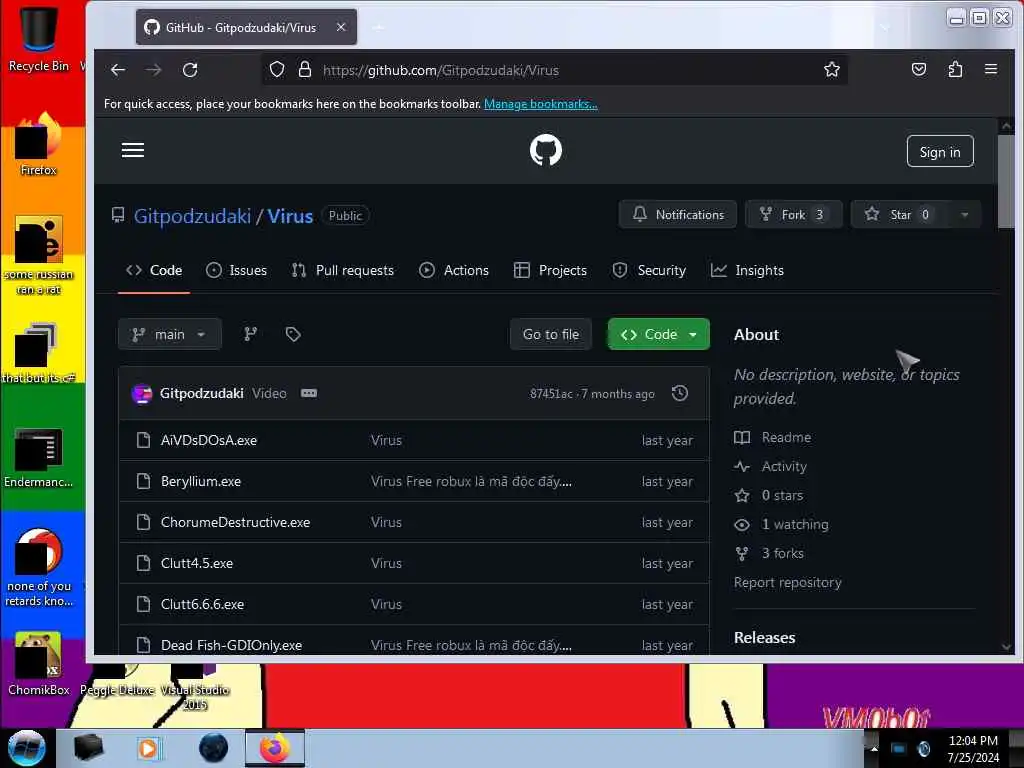View site security via the padlock icon
1024x768 pixels.
(x=304, y=69)
